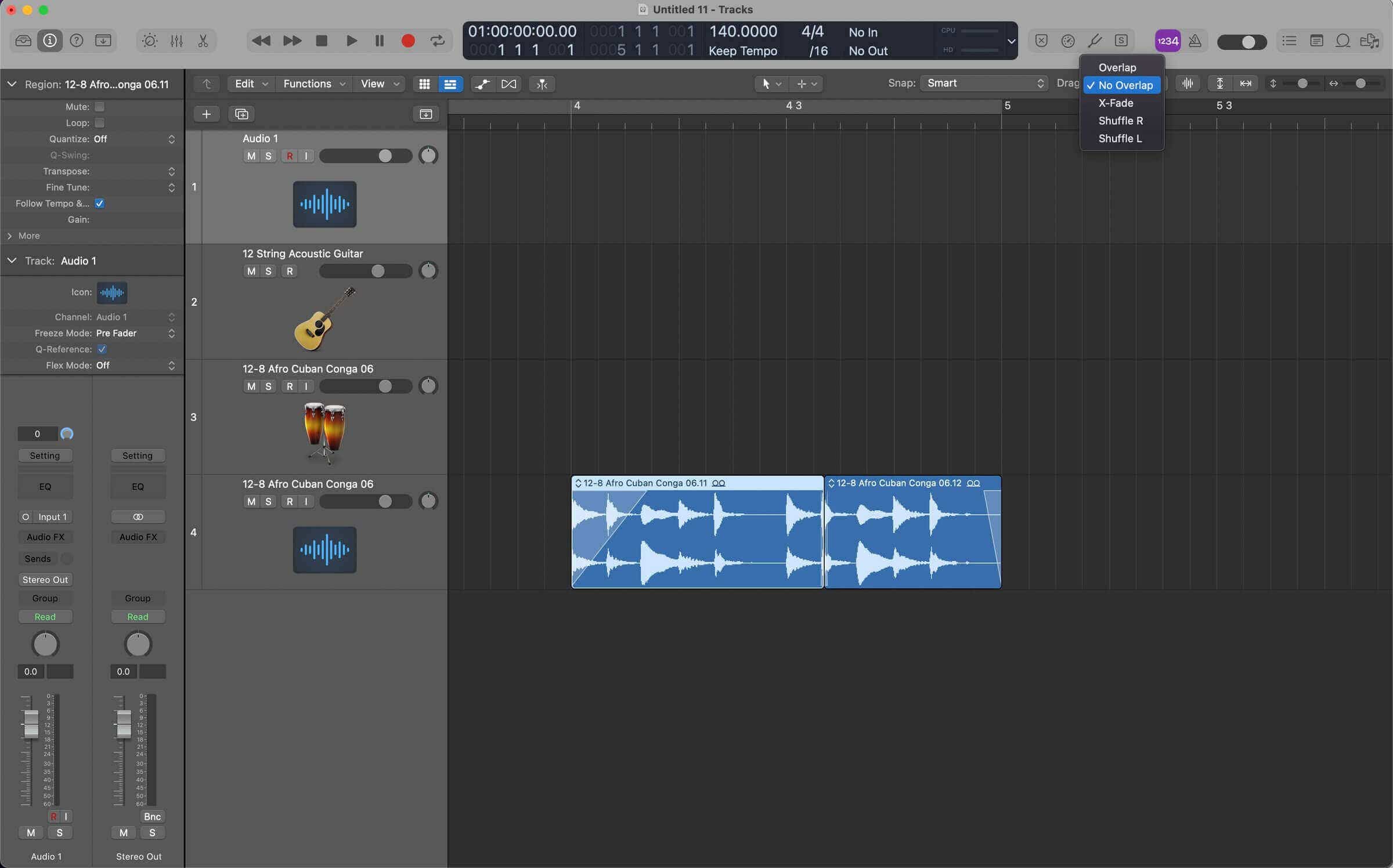Toggle the Mute checkbox in Region inspector
The height and width of the screenshot is (868, 1393).
[x=99, y=107]
